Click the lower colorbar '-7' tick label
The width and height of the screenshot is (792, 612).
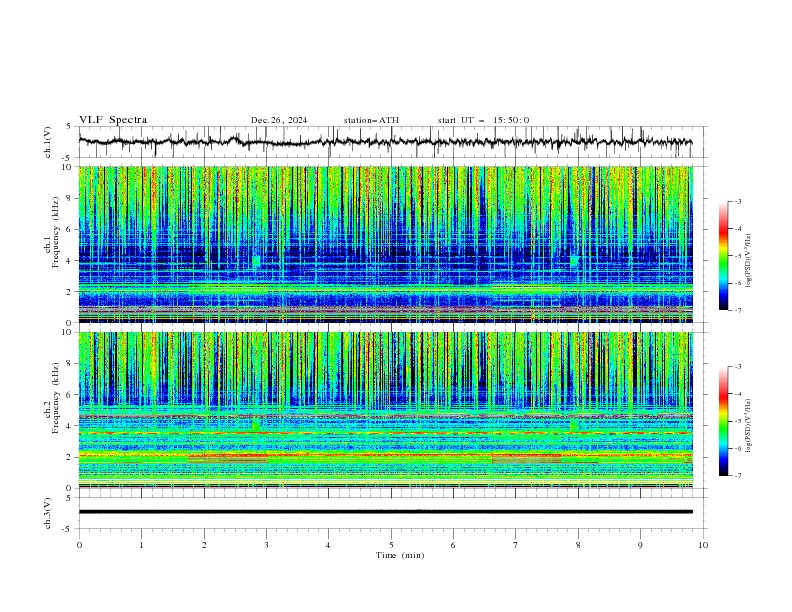tap(737, 476)
